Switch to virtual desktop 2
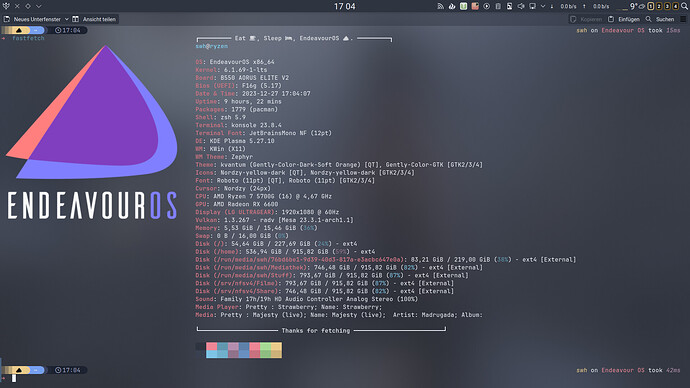 (x=659, y=6)
